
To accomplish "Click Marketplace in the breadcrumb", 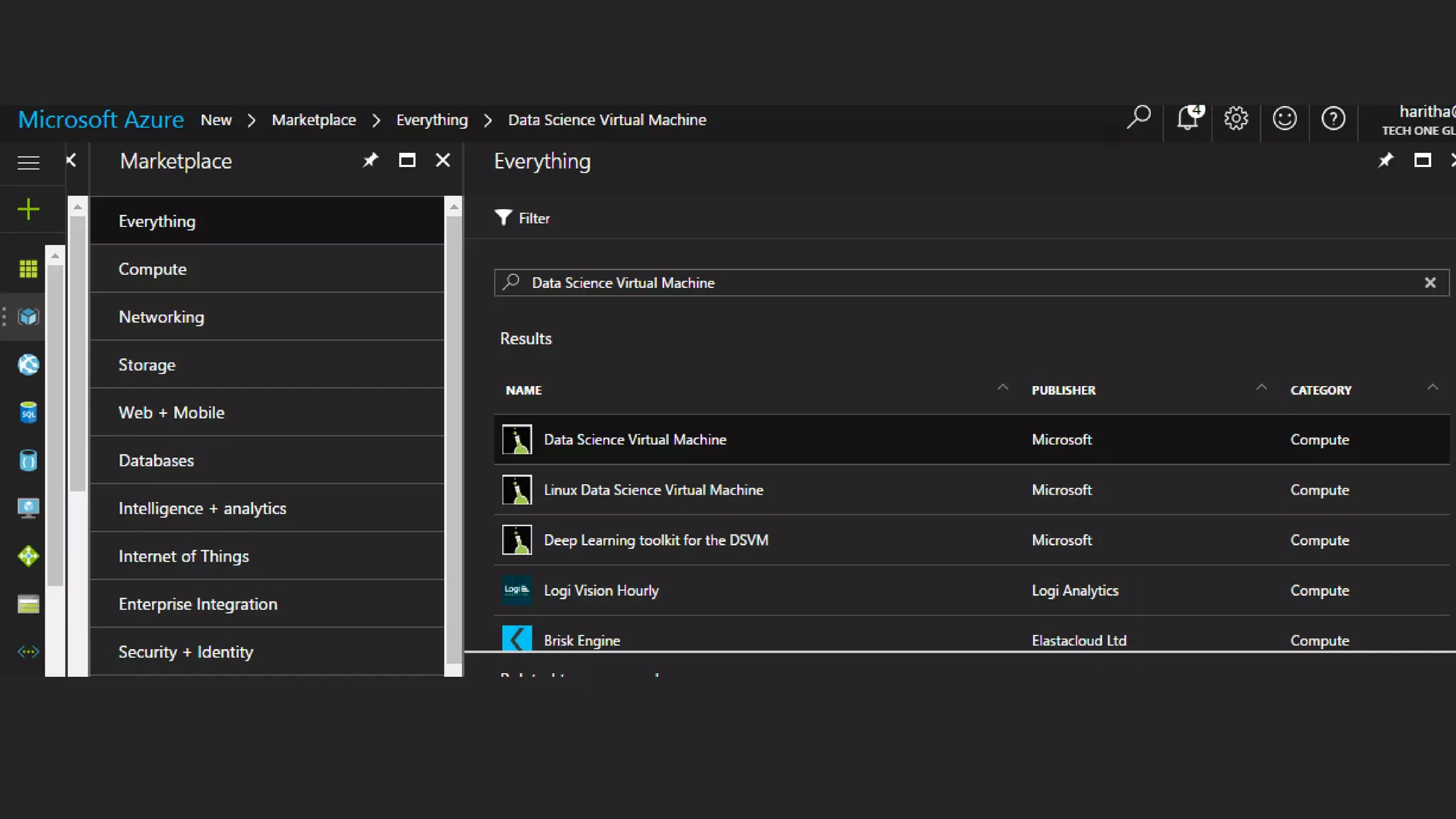I will [x=314, y=120].
